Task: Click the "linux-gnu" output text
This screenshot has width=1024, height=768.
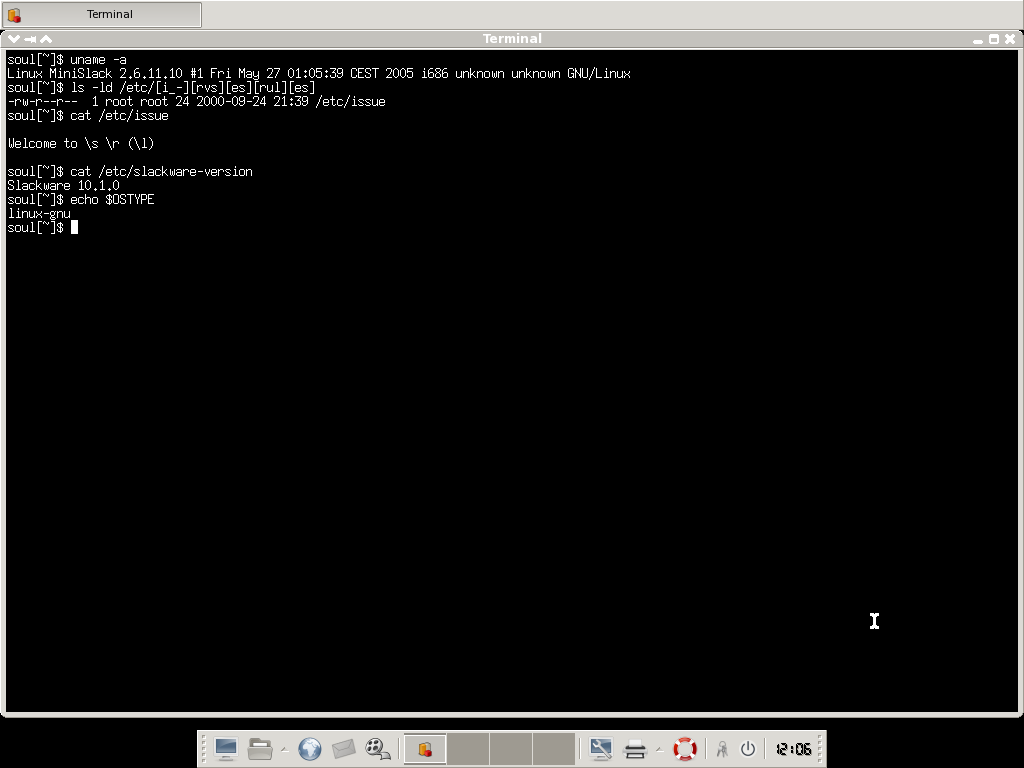Action: (x=39, y=214)
